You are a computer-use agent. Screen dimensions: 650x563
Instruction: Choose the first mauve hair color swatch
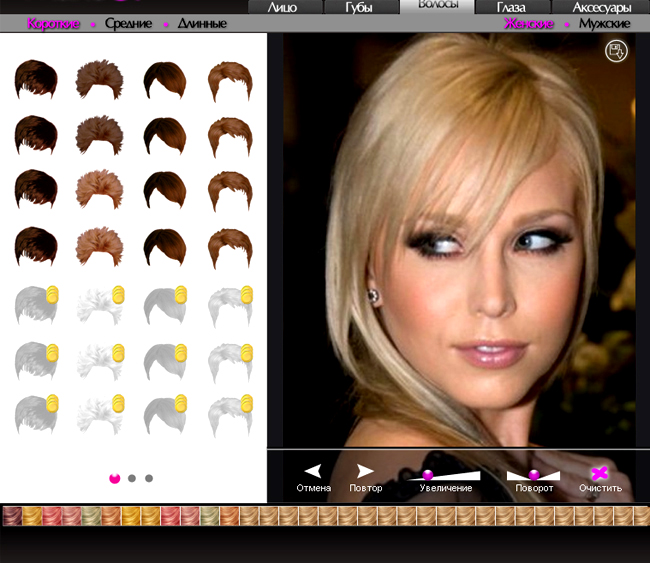(x=12, y=516)
